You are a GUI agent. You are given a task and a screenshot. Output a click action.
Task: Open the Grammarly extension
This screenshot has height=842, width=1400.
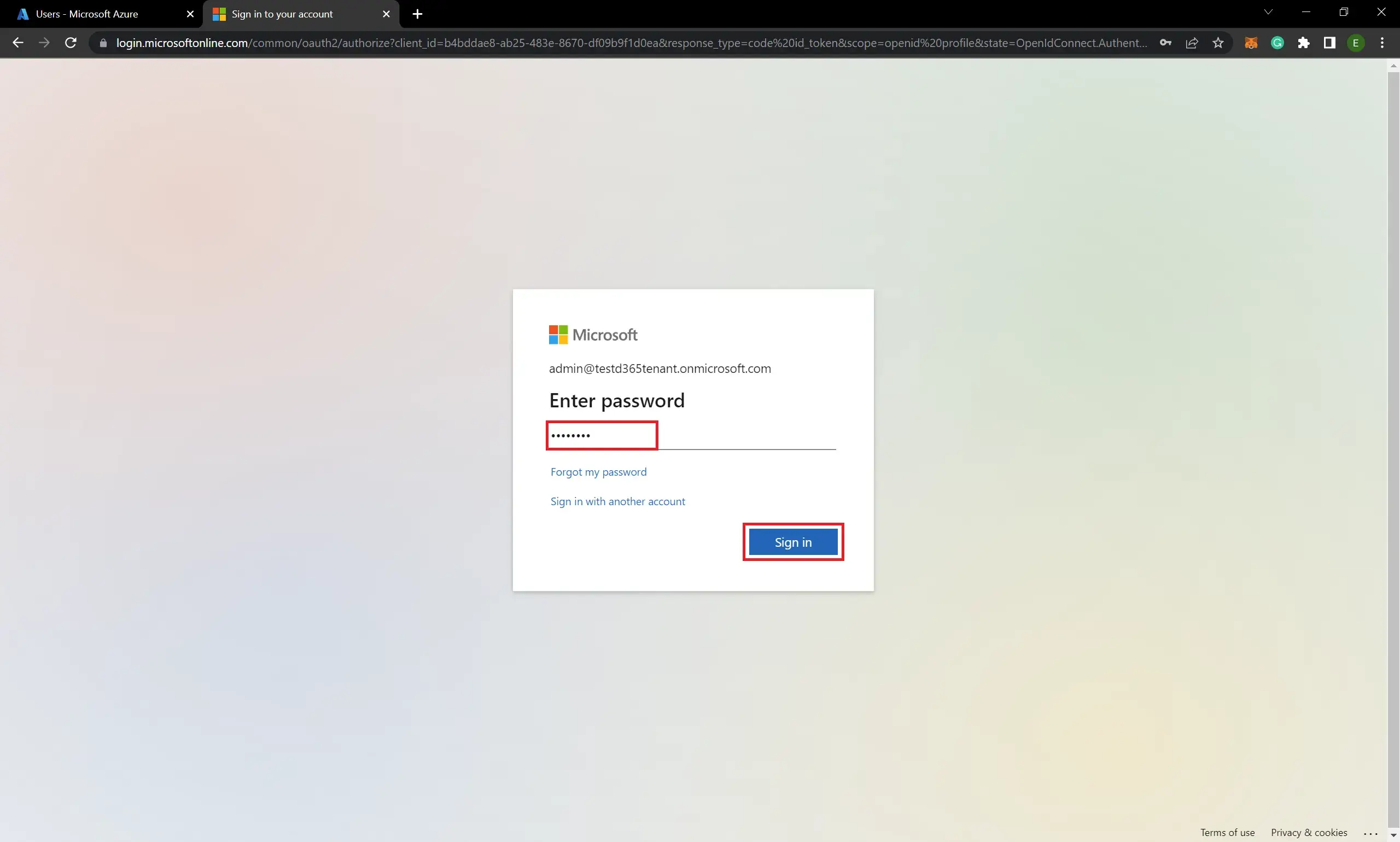click(1277, 43)
